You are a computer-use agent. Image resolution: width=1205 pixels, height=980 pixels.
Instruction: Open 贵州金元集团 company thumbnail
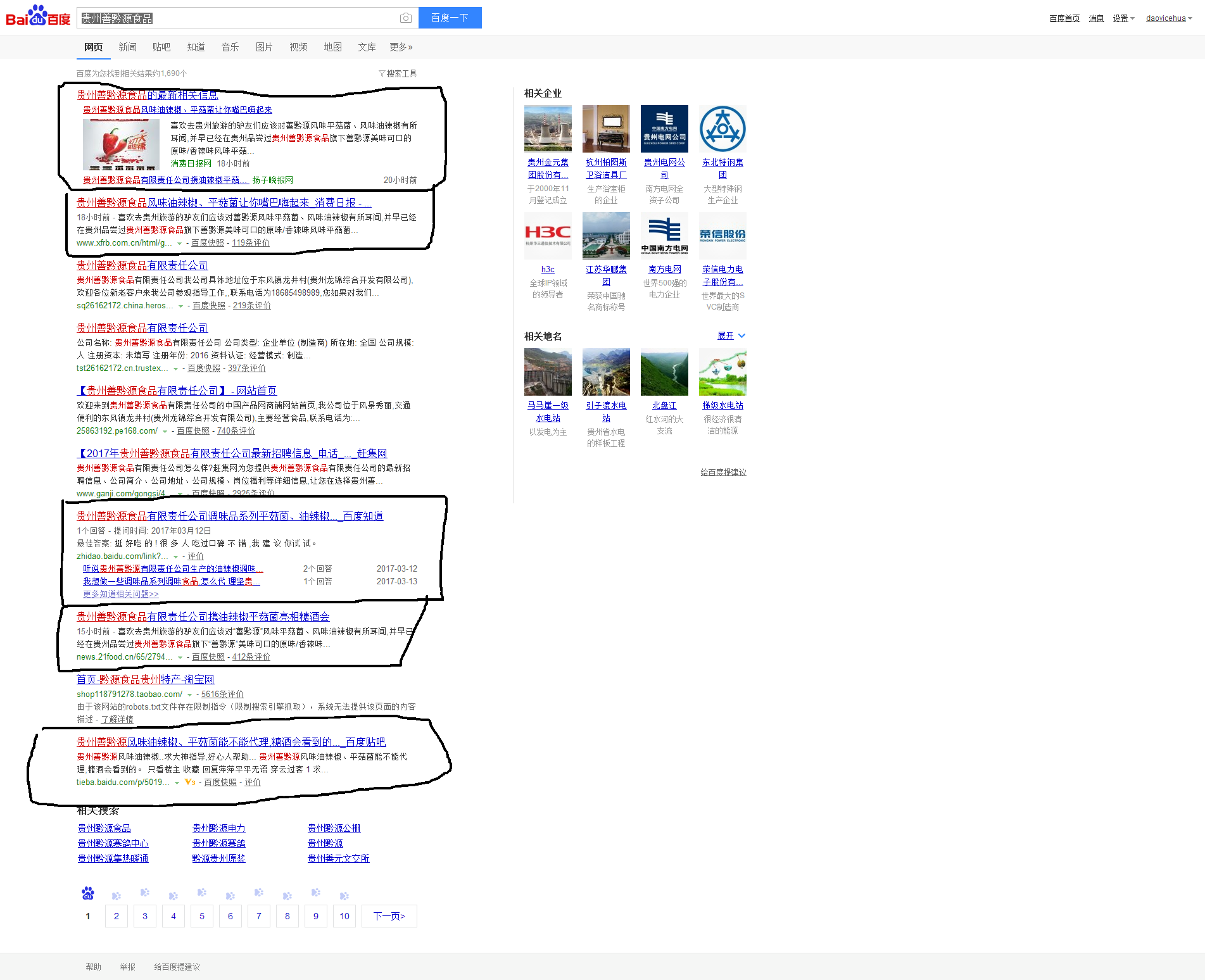[548, 129]
